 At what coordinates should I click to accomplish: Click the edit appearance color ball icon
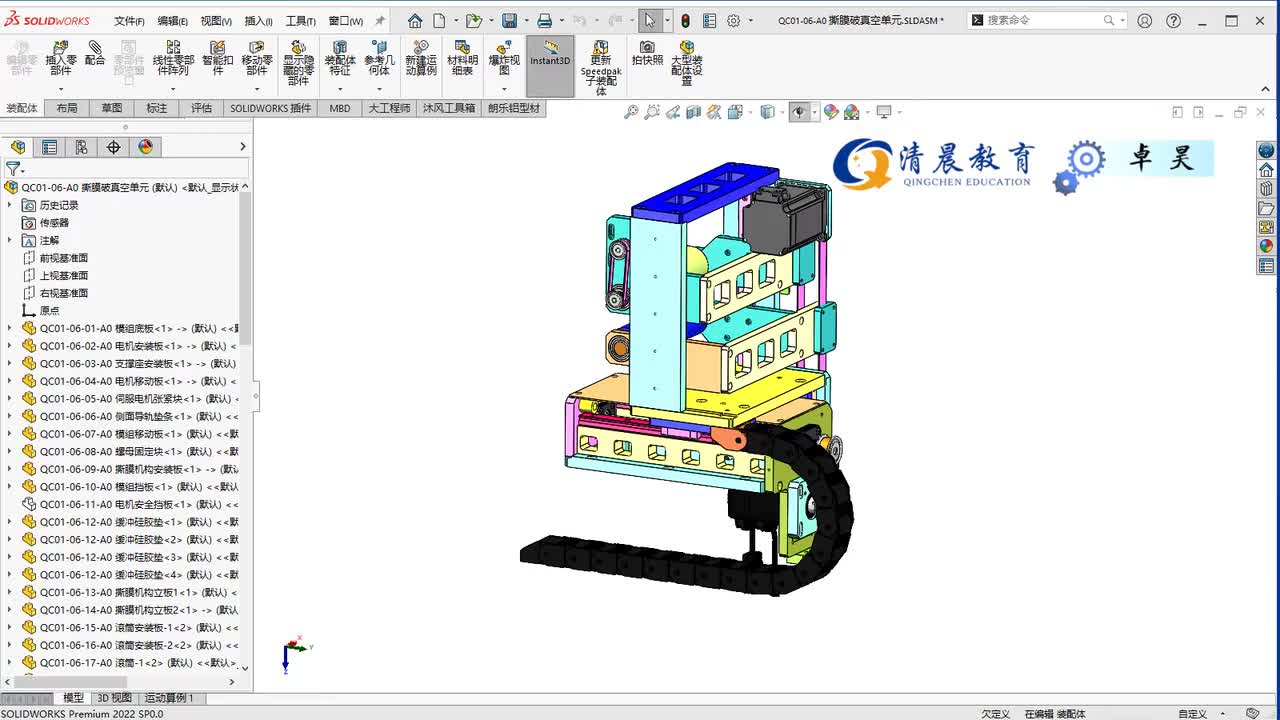click(831, 112)
